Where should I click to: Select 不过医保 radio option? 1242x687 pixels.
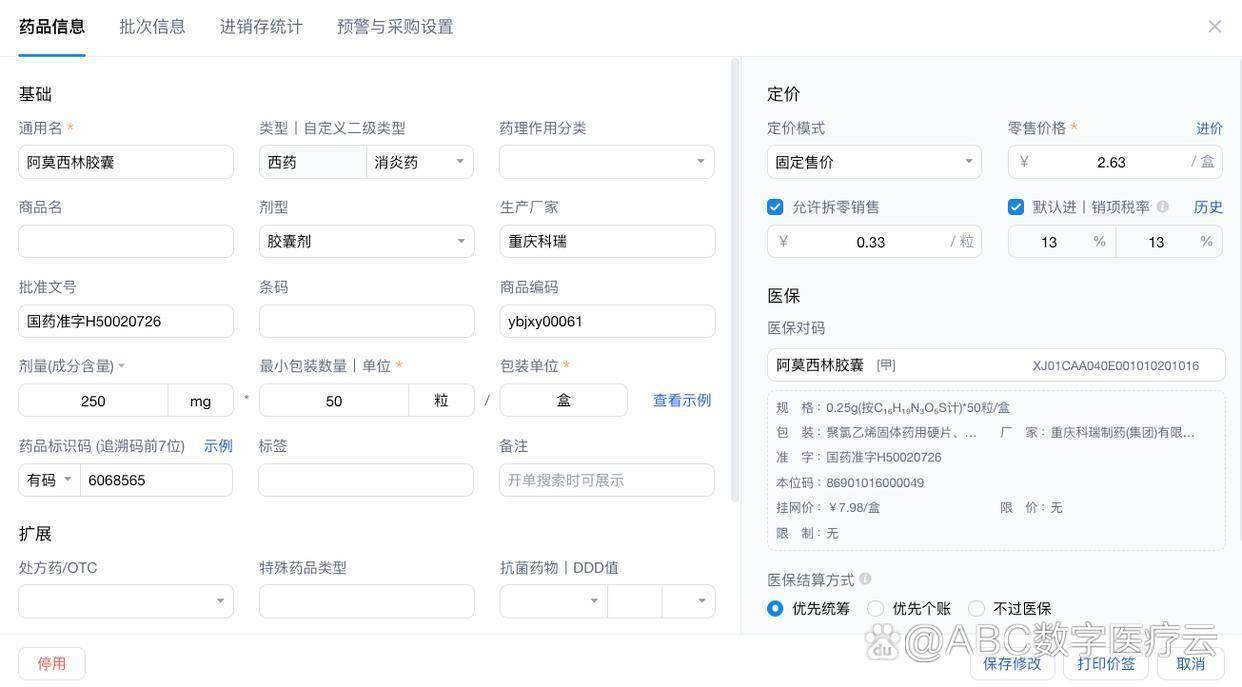point(976,608)
